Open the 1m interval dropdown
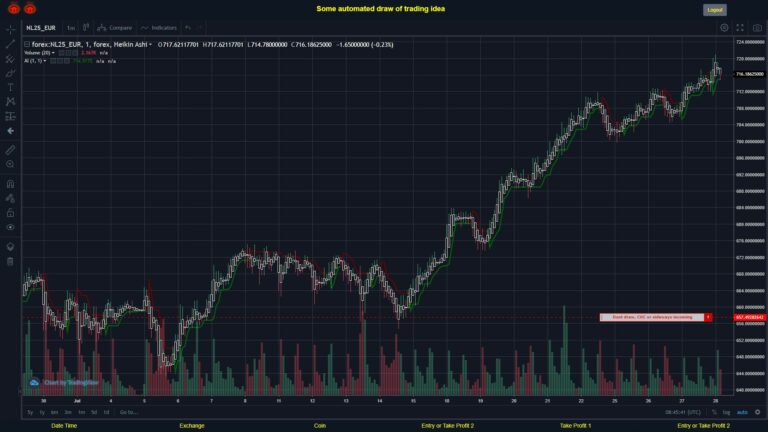The width and height of the screenshot is (768, 432). tap(71, 28)
